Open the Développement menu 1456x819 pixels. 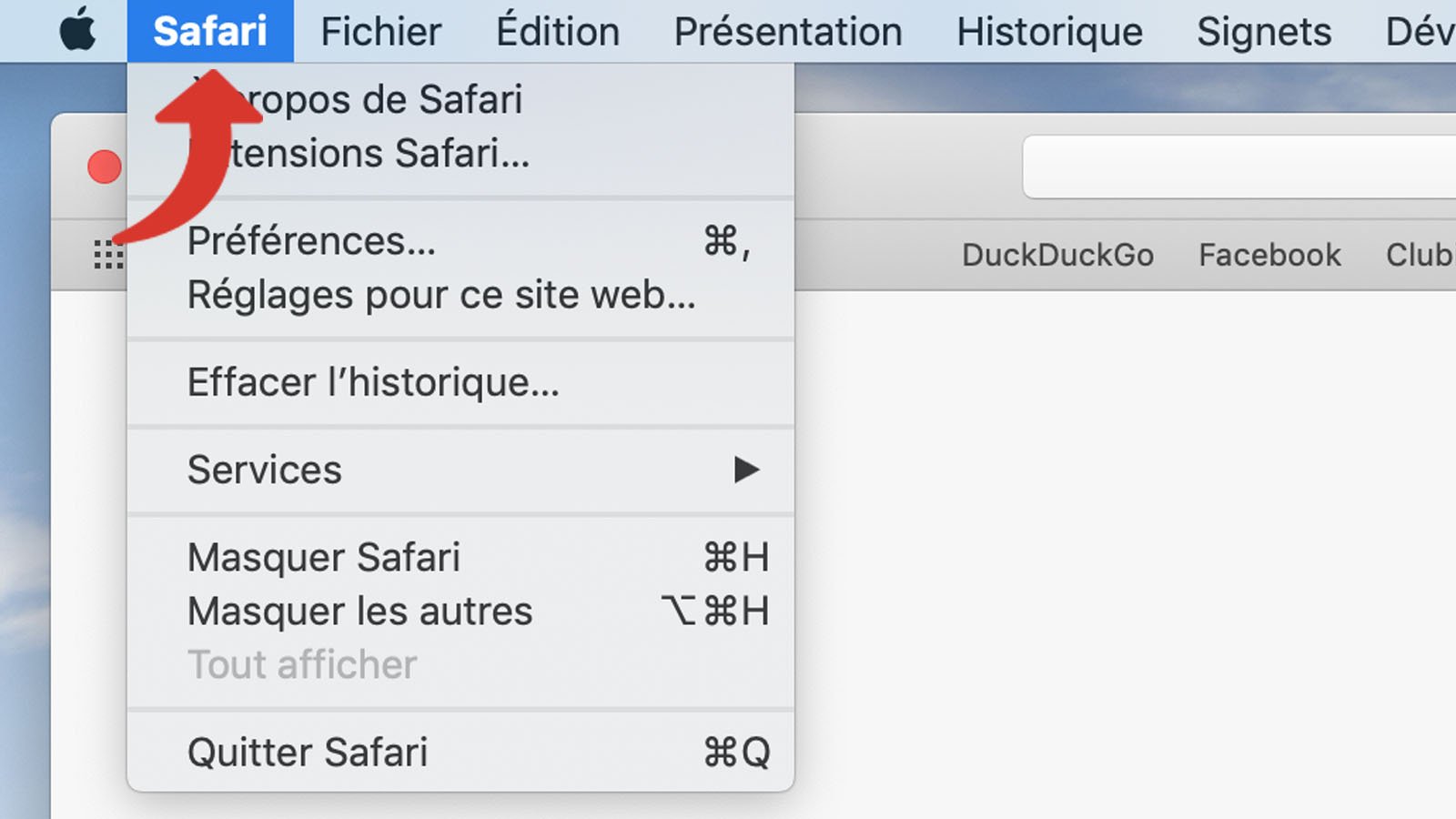point(1429,29)
